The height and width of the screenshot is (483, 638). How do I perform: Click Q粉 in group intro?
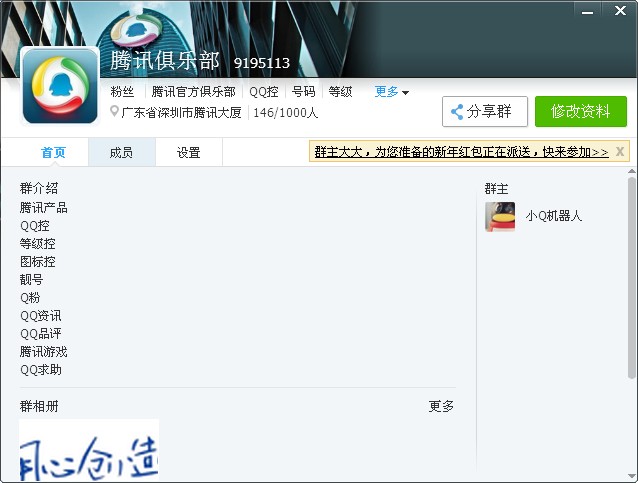[x=30, y=297]
